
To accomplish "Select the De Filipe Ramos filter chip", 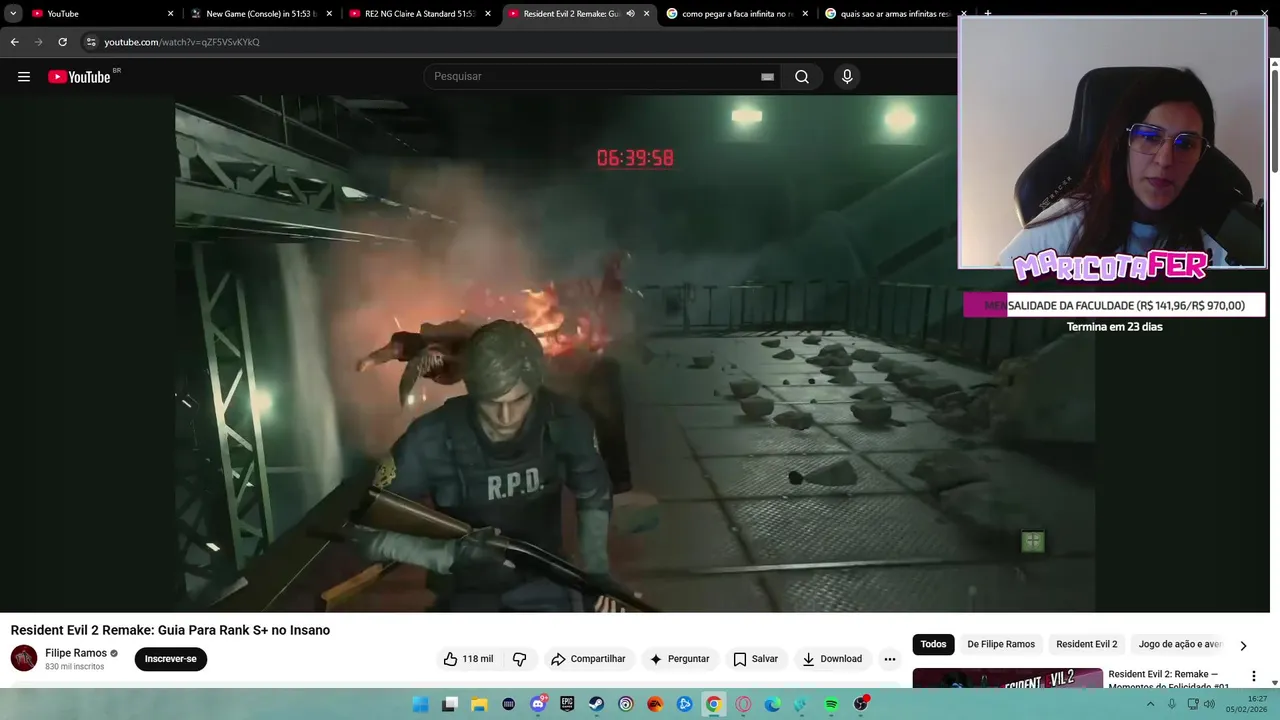I will (1001, 644).
